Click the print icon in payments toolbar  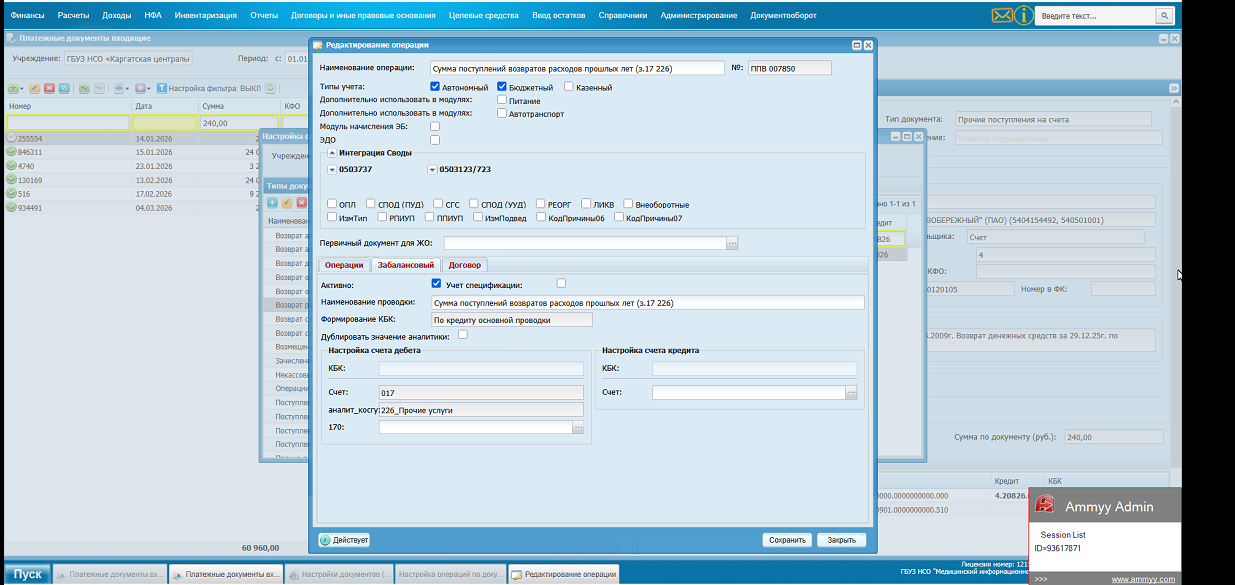click(x=119, y=88)
